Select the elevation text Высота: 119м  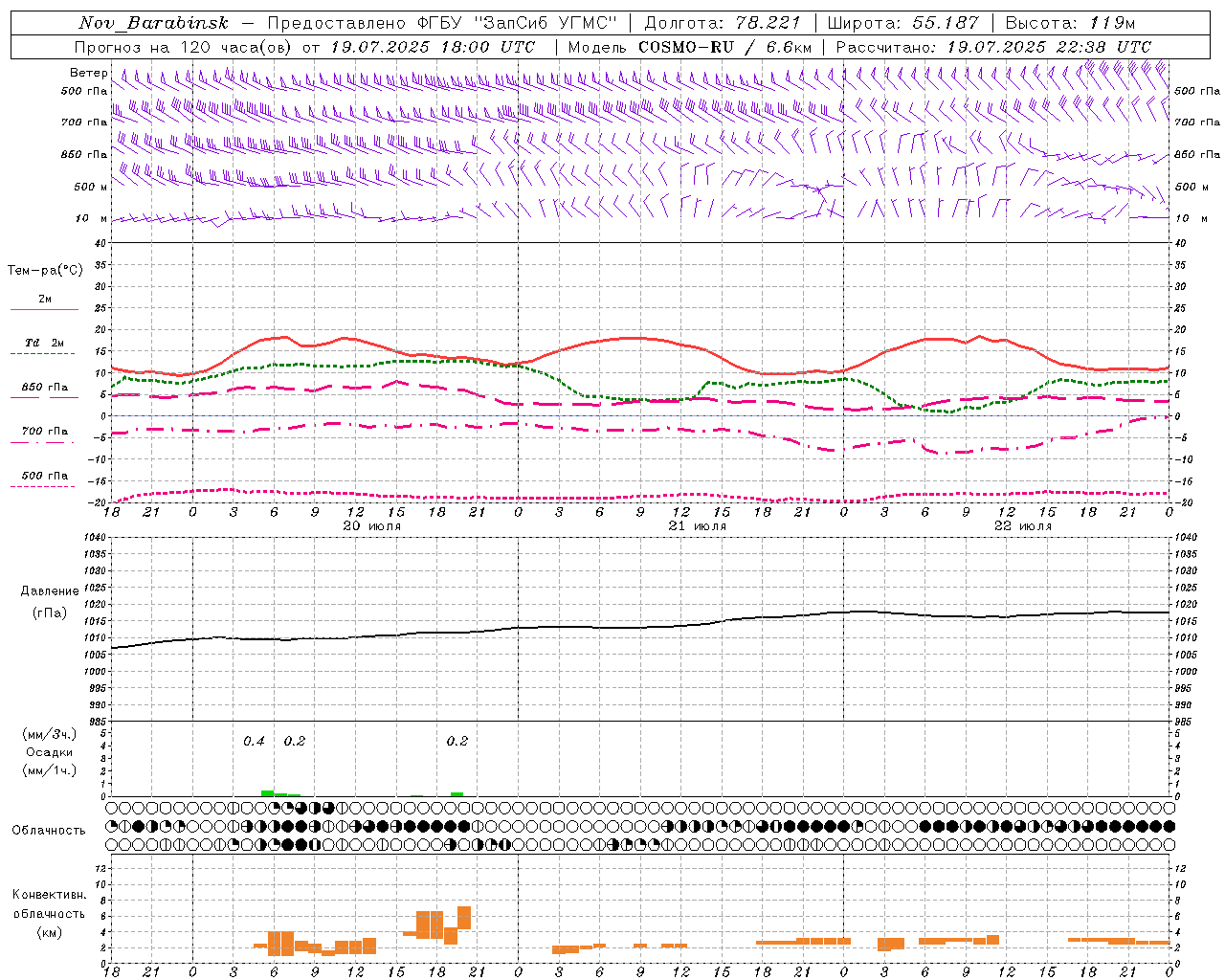pyautogui.click(x=1070, y=23)
